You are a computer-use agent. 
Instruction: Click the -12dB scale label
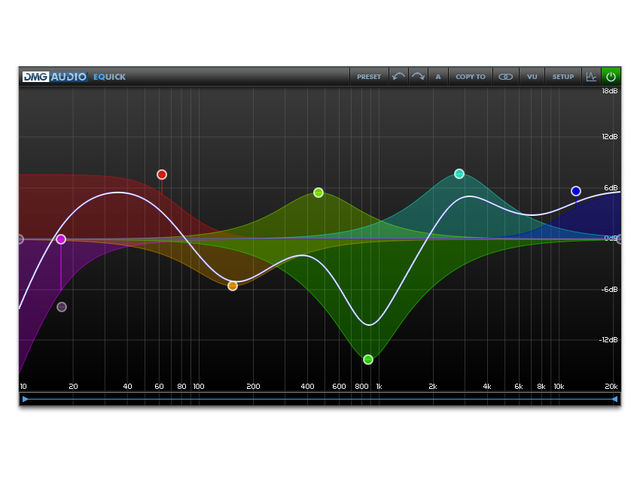click(608, 340)
